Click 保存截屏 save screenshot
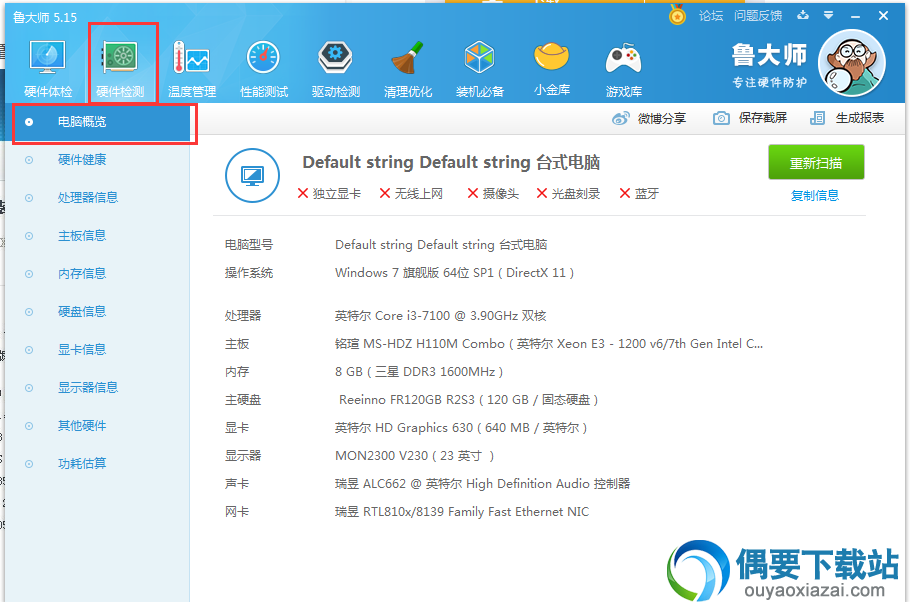Image resolution: width=910 pixels, height=602 pixels. pos(750,118)
